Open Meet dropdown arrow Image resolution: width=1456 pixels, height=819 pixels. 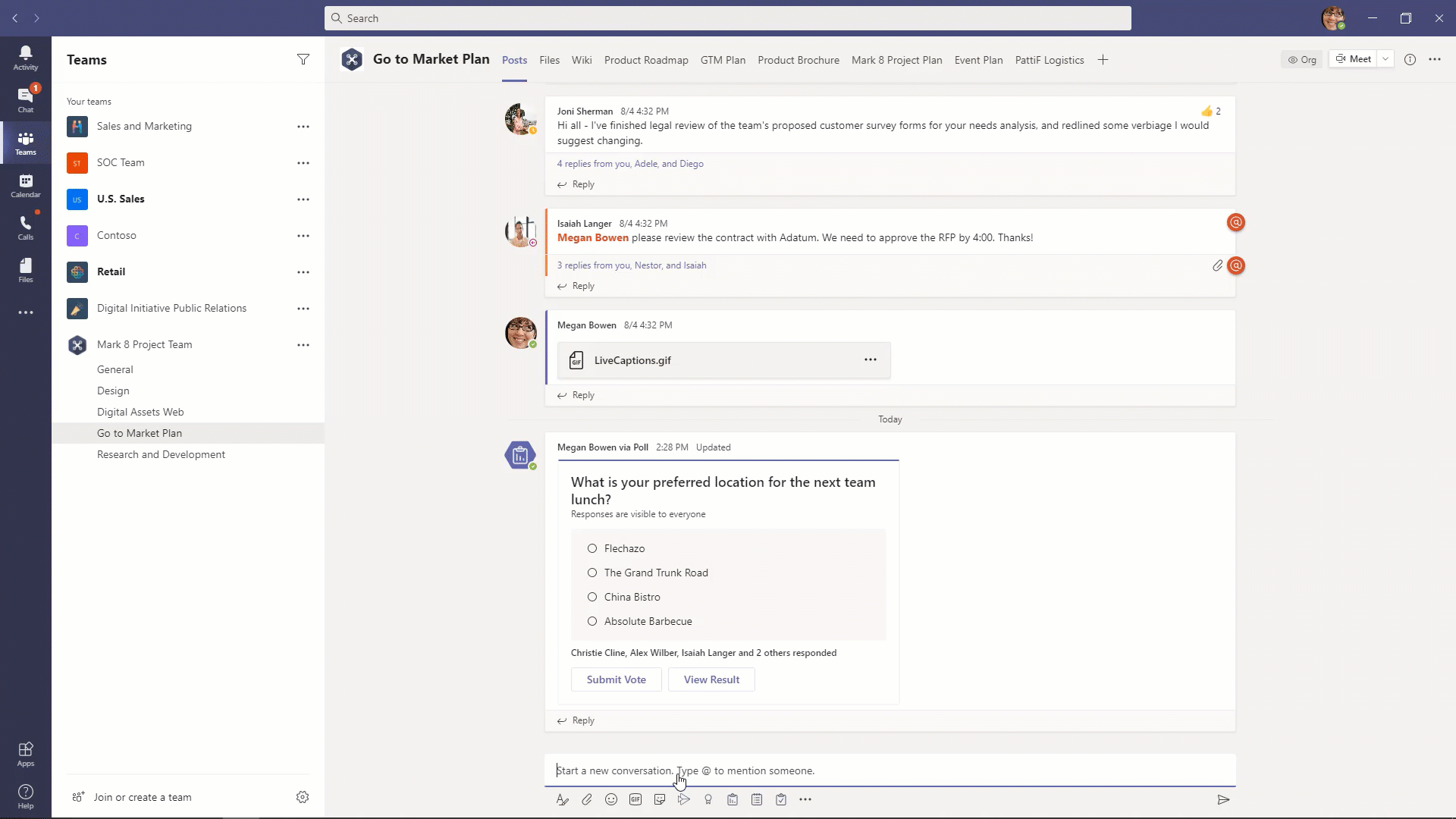tap(1385, 59)
